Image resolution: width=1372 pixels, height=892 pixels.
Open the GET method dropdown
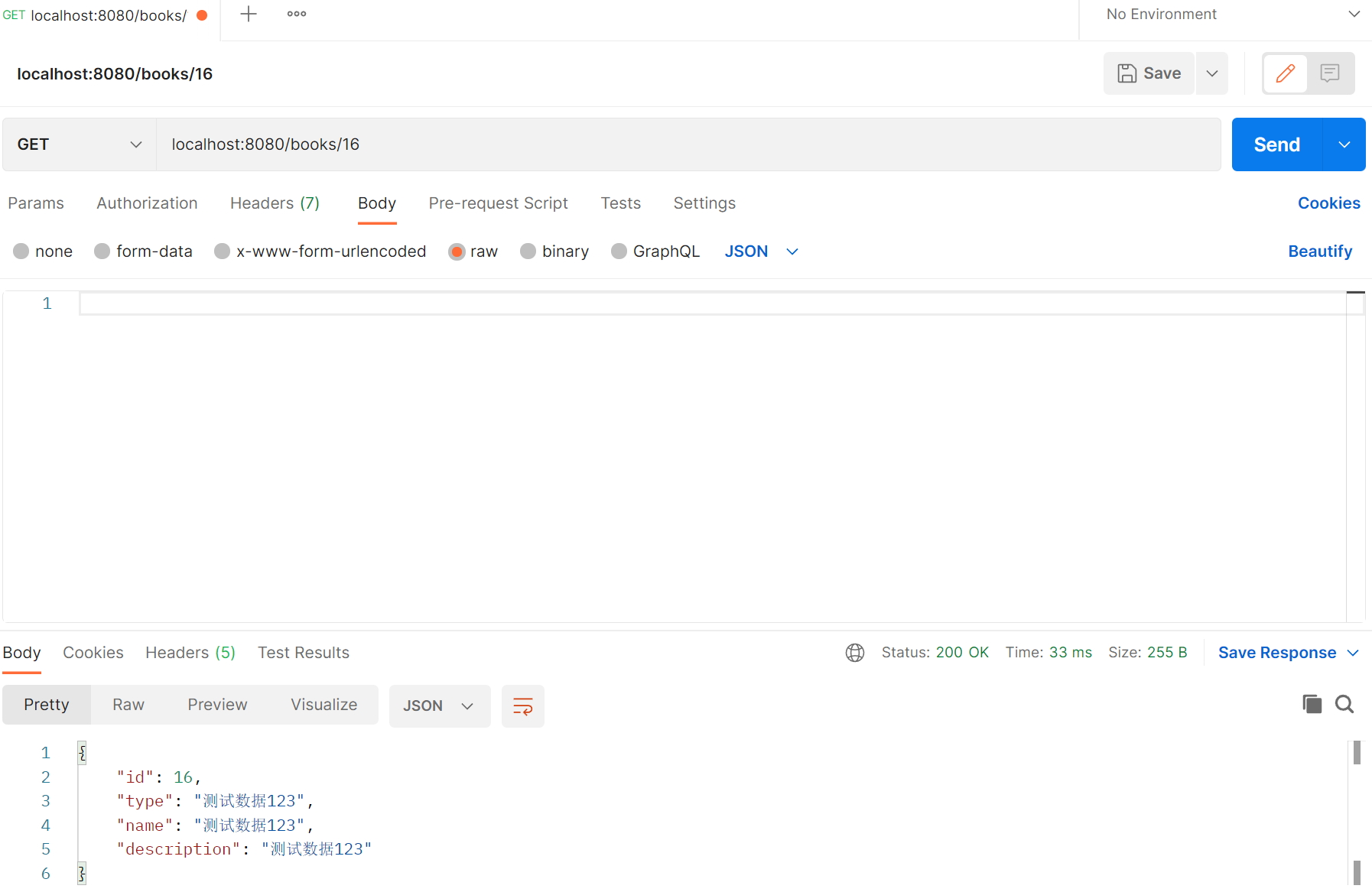tap(80, 144)
